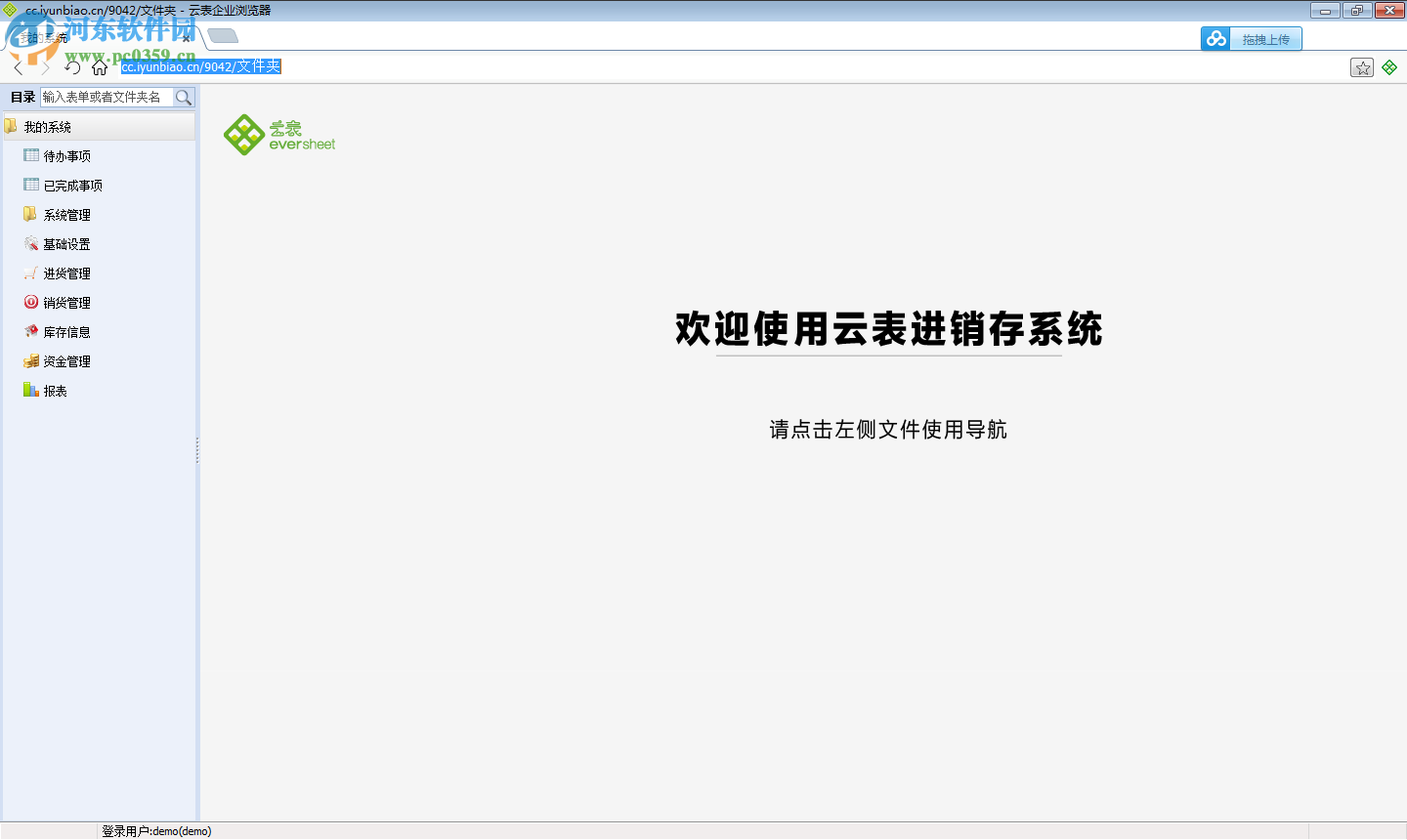Click the 库存信息 icon
This screenshot has width=1407, height=840.
click(x=31, y=331)
